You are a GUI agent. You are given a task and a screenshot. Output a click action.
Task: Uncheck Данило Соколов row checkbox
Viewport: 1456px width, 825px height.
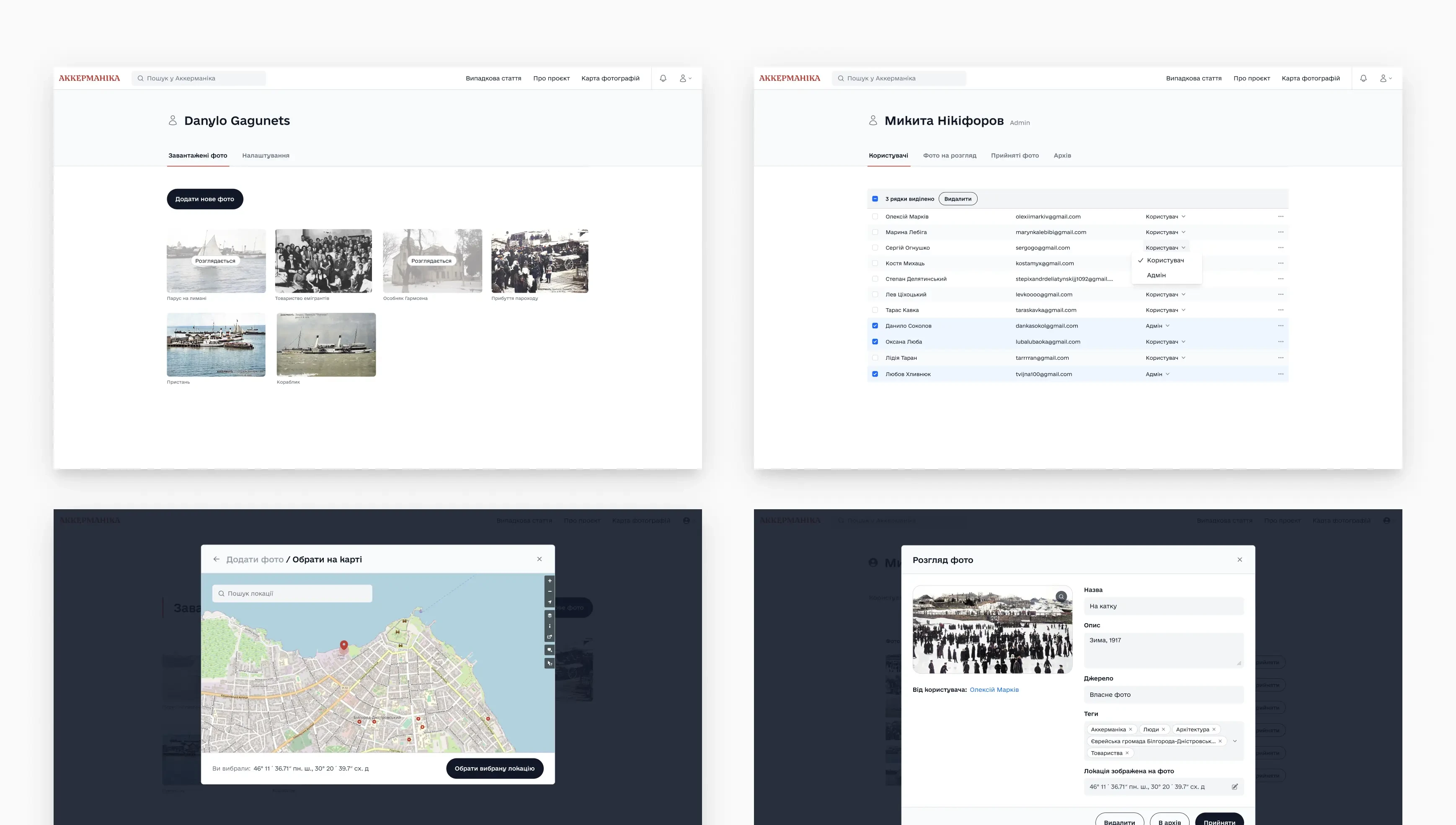click(875, 326)
